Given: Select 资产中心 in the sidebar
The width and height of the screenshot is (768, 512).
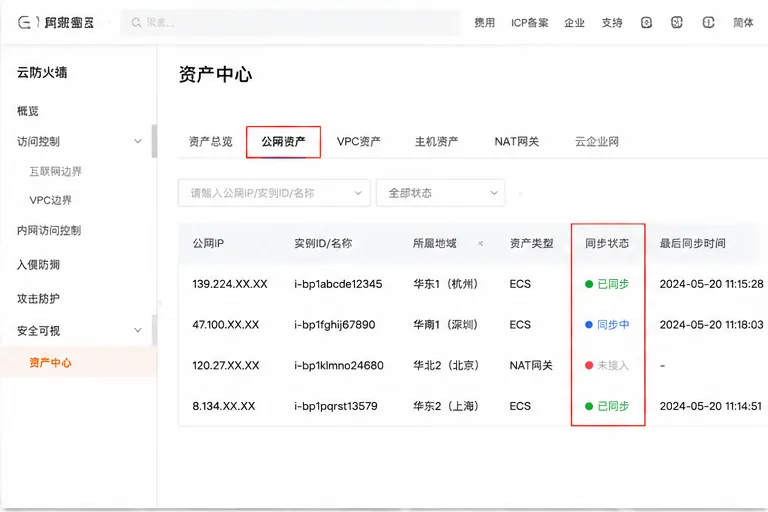Looking at the screenshot, I should click(50, 363).
